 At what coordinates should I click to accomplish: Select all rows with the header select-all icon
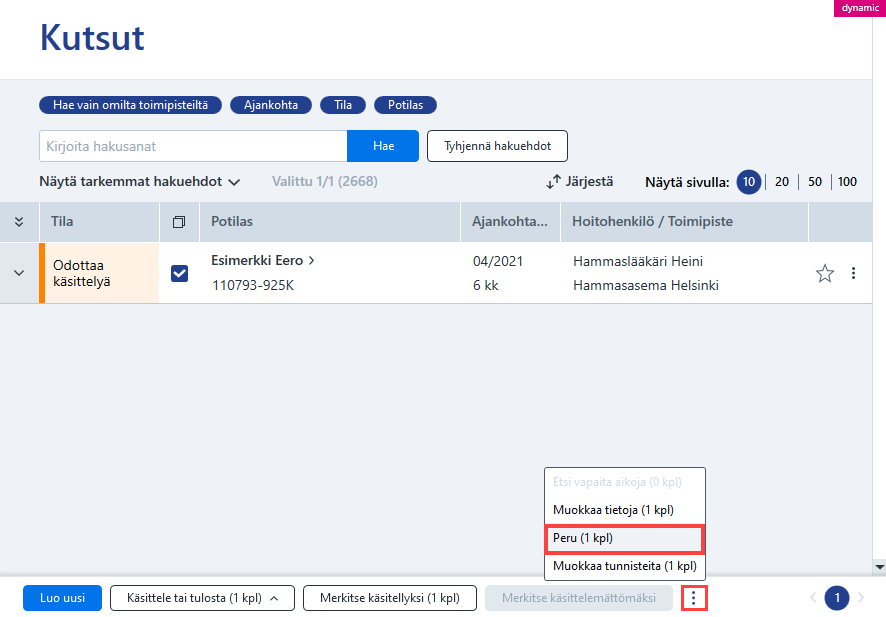coord(179,221)
